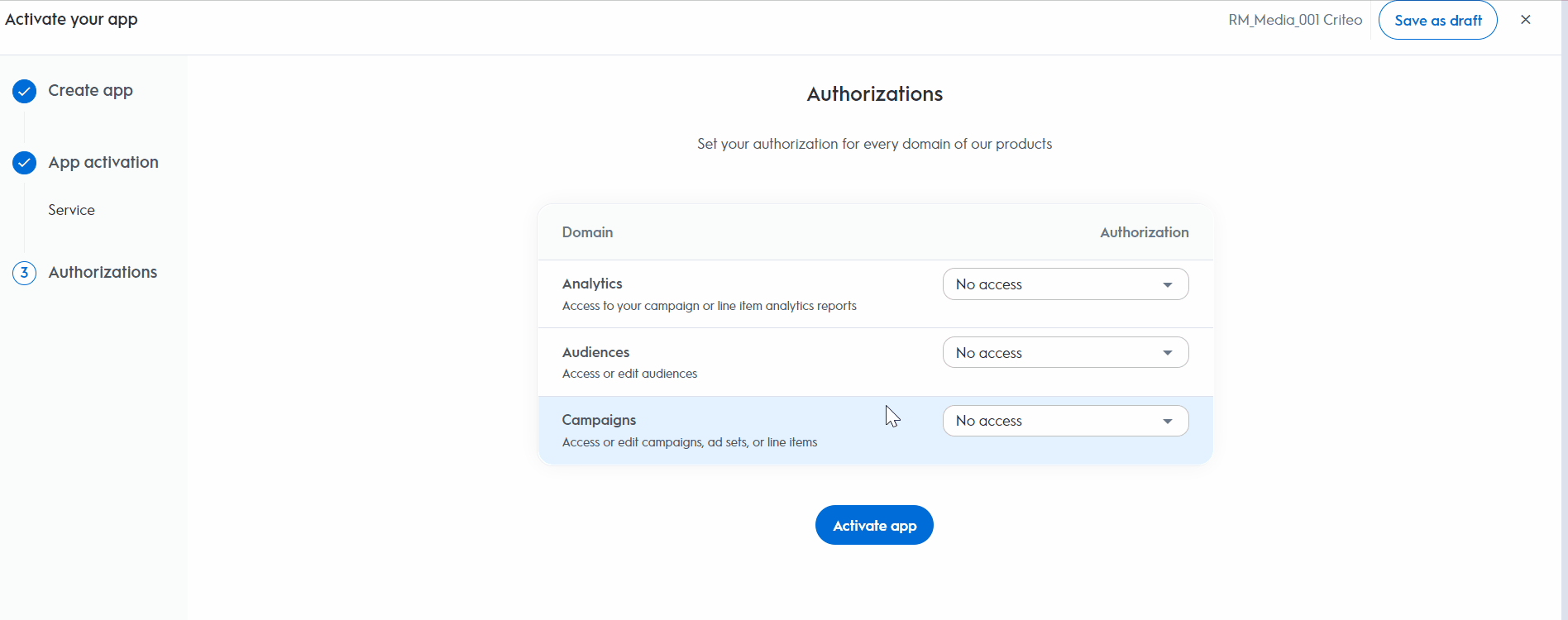Screen dimensions: 1568x620
Task: Select the Service sub-step
Action: [71, 210]
